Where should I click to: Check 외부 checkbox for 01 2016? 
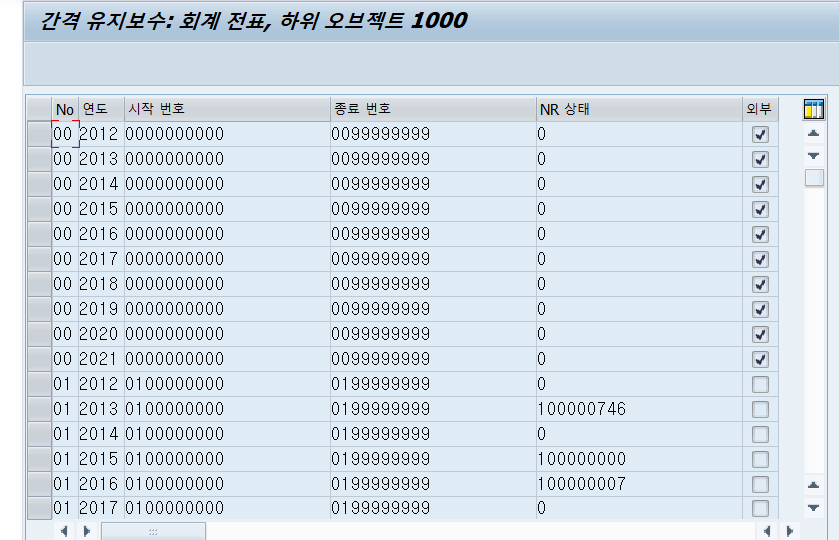pyautogui.click(x=760, y=484)
